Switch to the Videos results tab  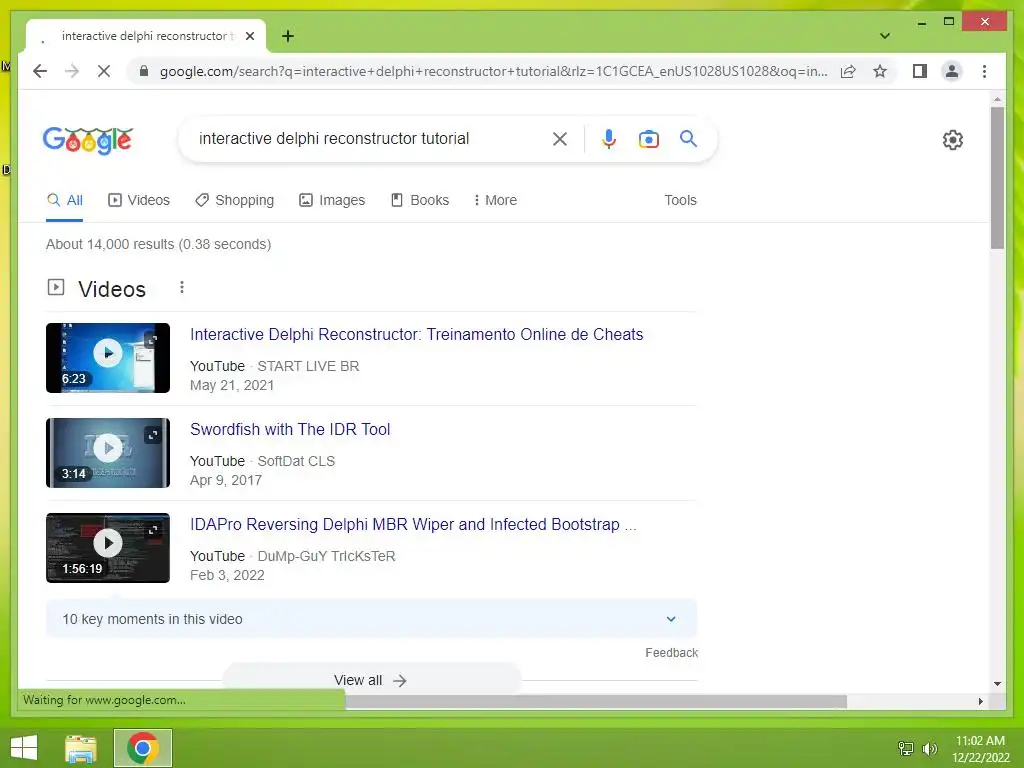point(138,200)
